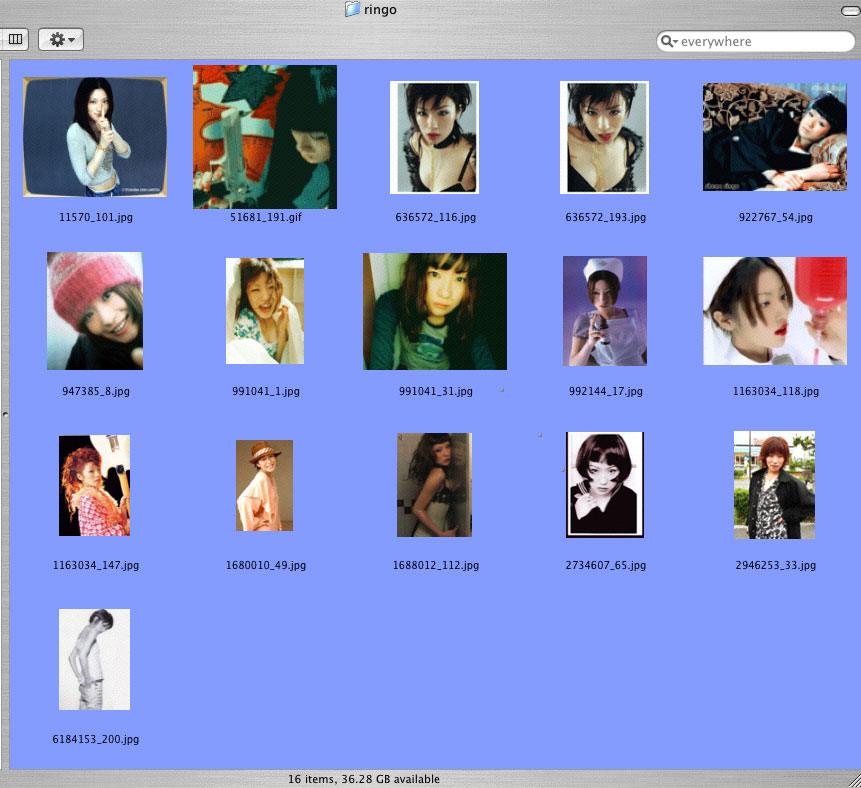The image size is (861, 788).
Task: Select thumbnail of 1163034_147.jpg
Action: (x=94, y=485)
